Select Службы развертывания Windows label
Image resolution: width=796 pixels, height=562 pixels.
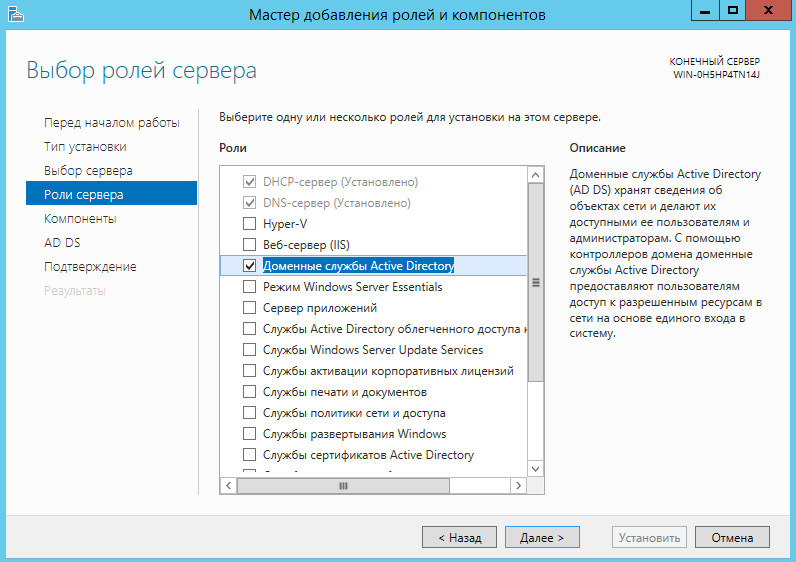(354, 434)
